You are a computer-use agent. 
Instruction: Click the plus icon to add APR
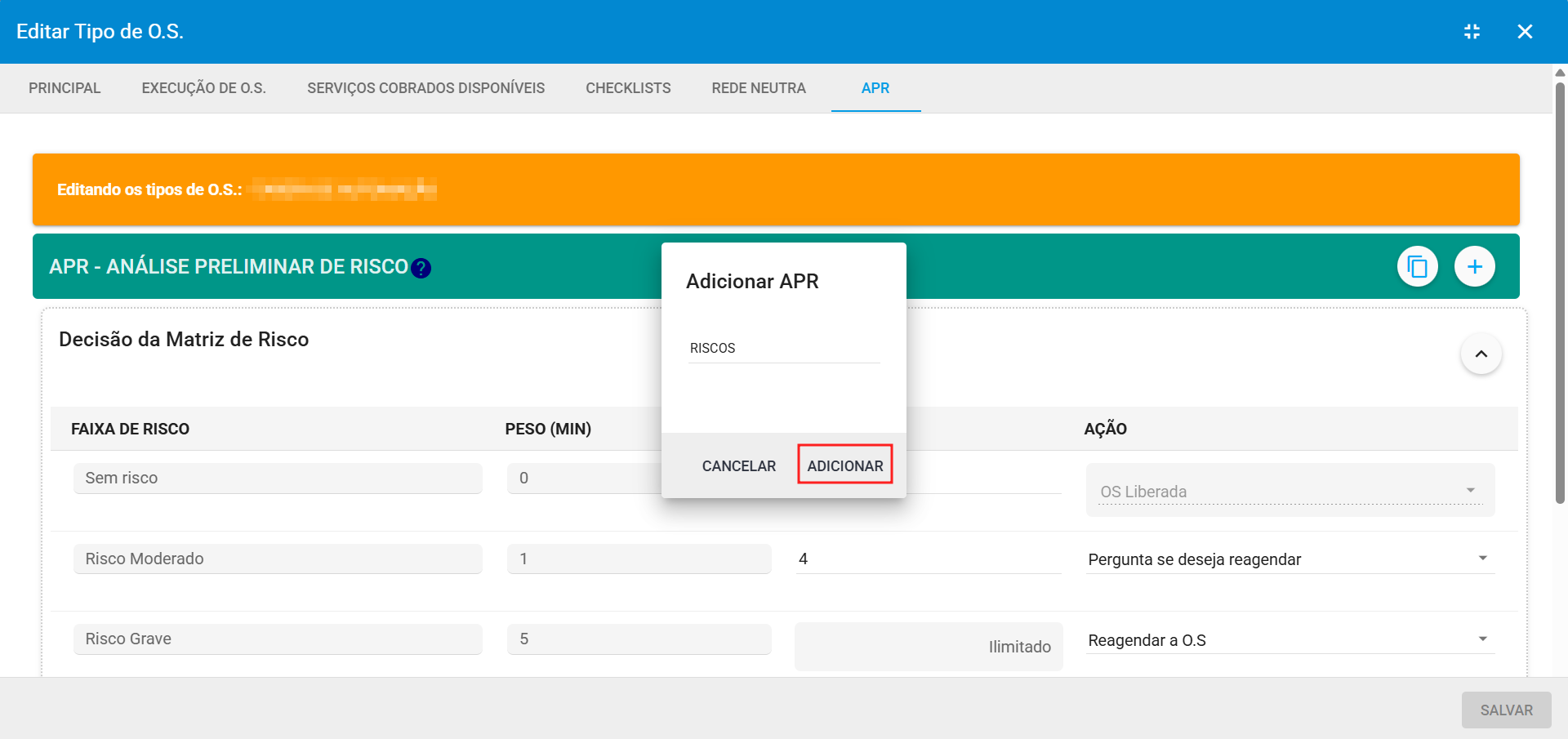1474,267
